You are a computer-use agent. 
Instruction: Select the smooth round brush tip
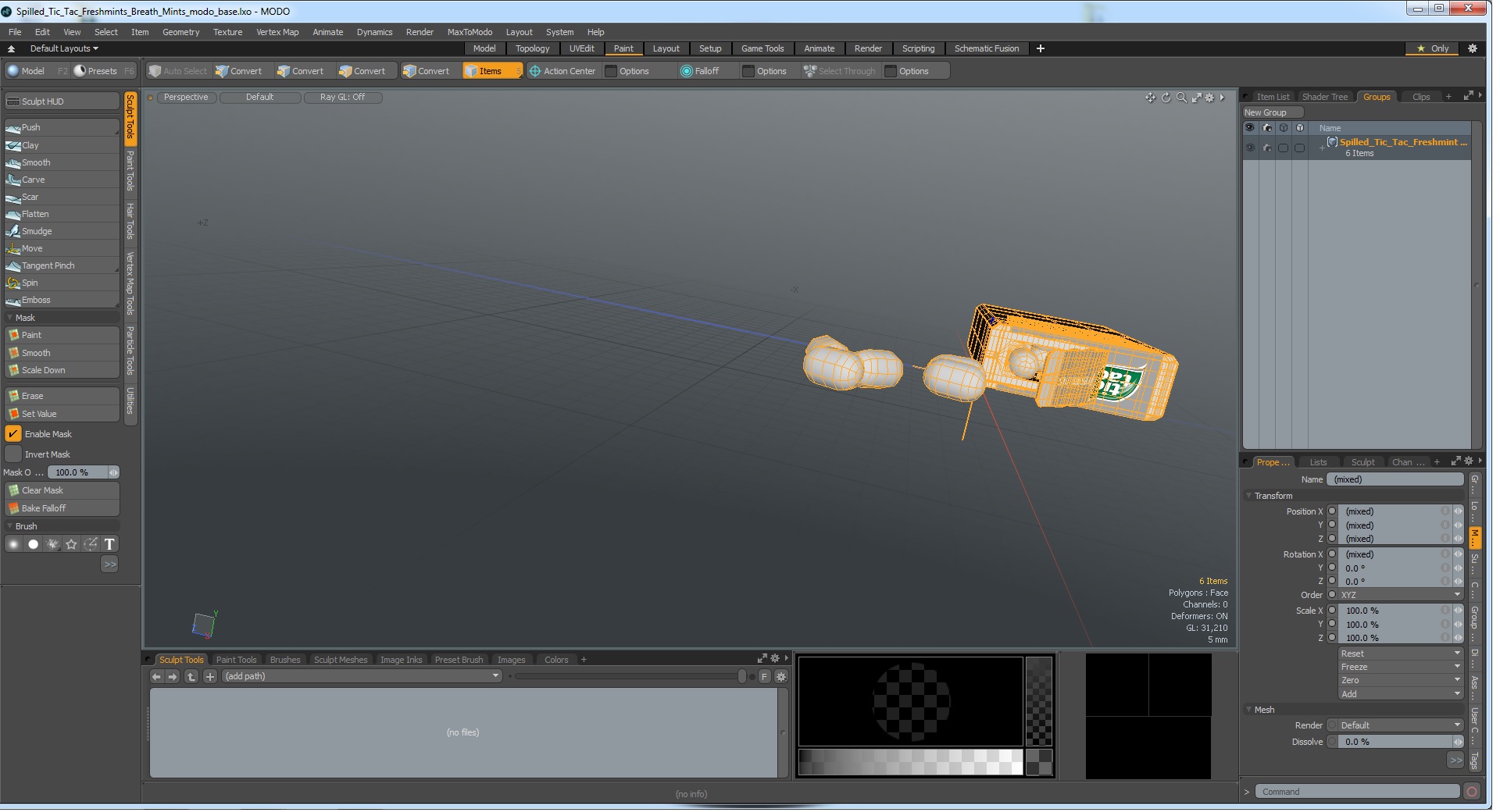[14, 544]
